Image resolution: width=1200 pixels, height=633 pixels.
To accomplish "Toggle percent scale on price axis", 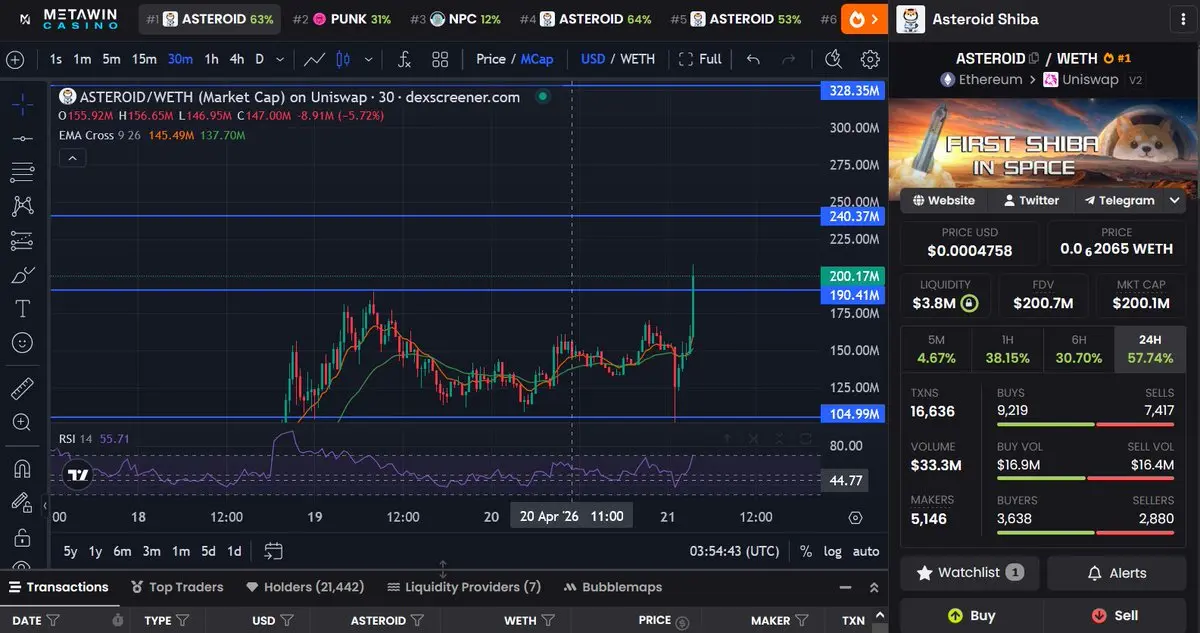I will (x=806, y=551).
